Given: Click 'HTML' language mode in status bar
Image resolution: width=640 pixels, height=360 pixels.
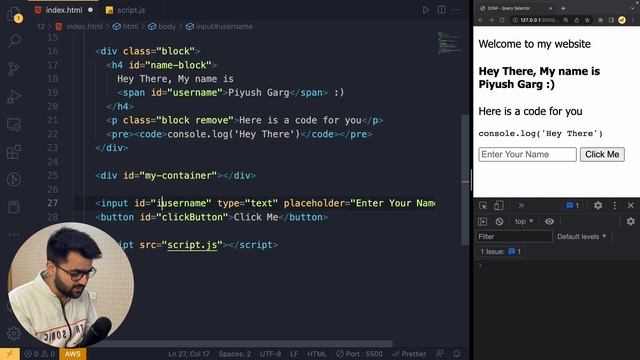Looking at the screenshot, I should coord(317,354).
